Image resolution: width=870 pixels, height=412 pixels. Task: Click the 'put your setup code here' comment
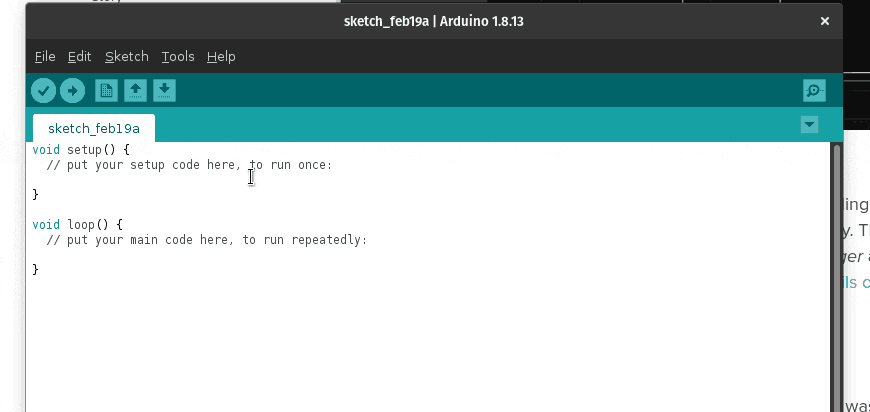coord(189,165)
